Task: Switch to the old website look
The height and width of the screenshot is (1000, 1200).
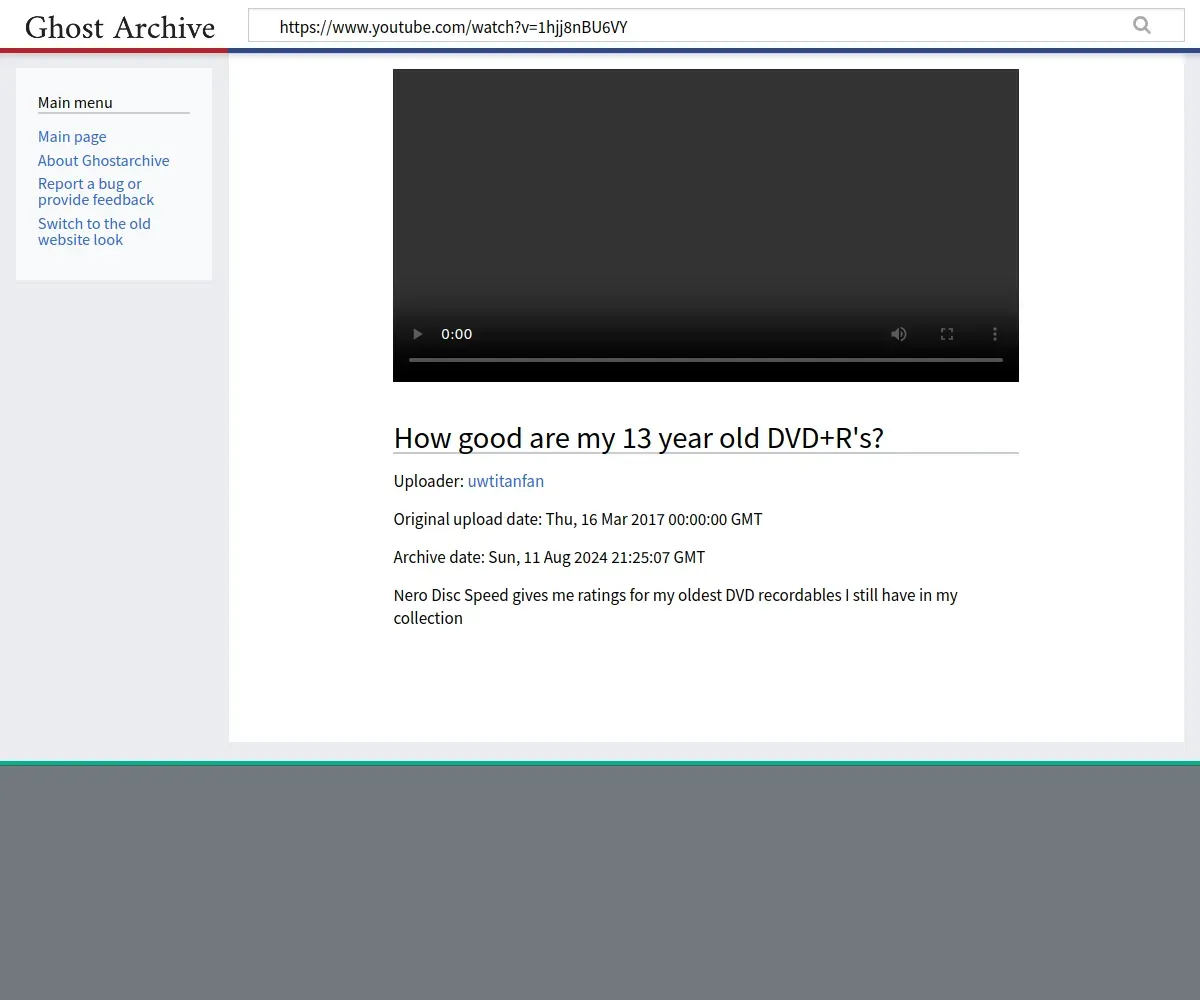Action: (94, 232)
